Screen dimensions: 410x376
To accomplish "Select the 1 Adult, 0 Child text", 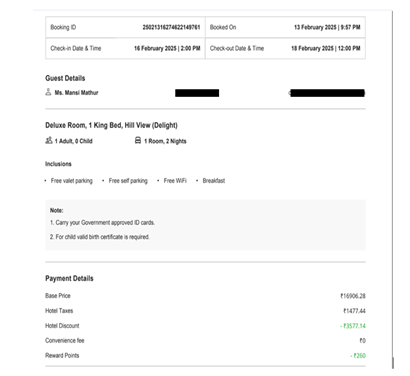I will 73,141.
